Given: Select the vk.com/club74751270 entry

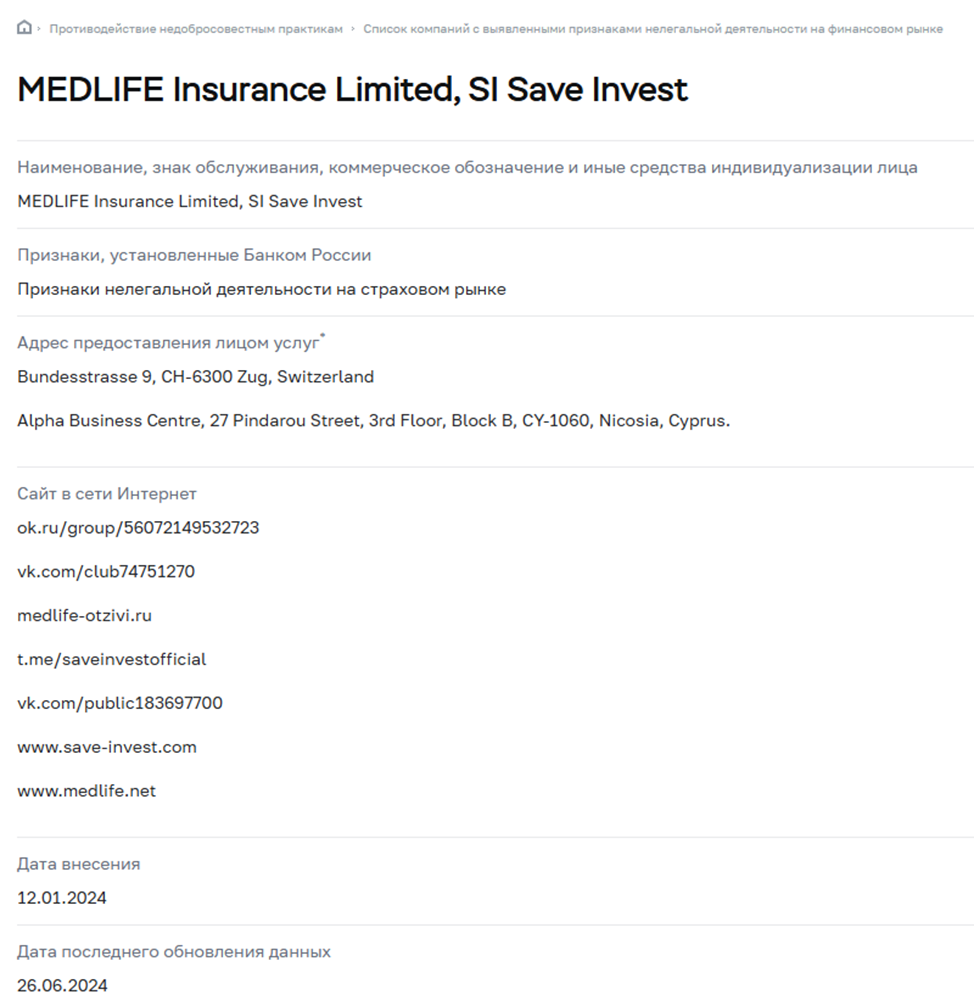Looking at the screenshot, I should coord(106,572).
